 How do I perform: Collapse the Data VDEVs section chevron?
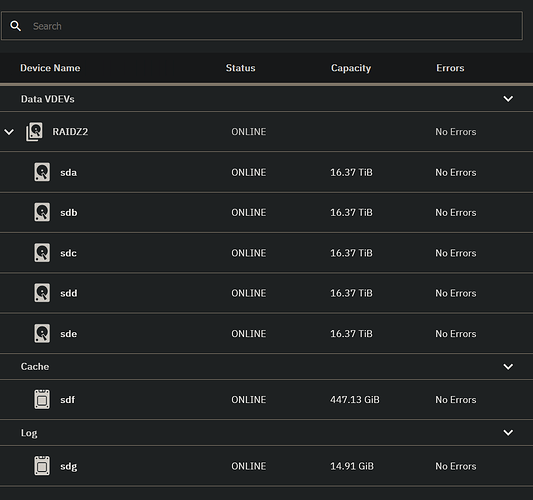pos(508,99)
